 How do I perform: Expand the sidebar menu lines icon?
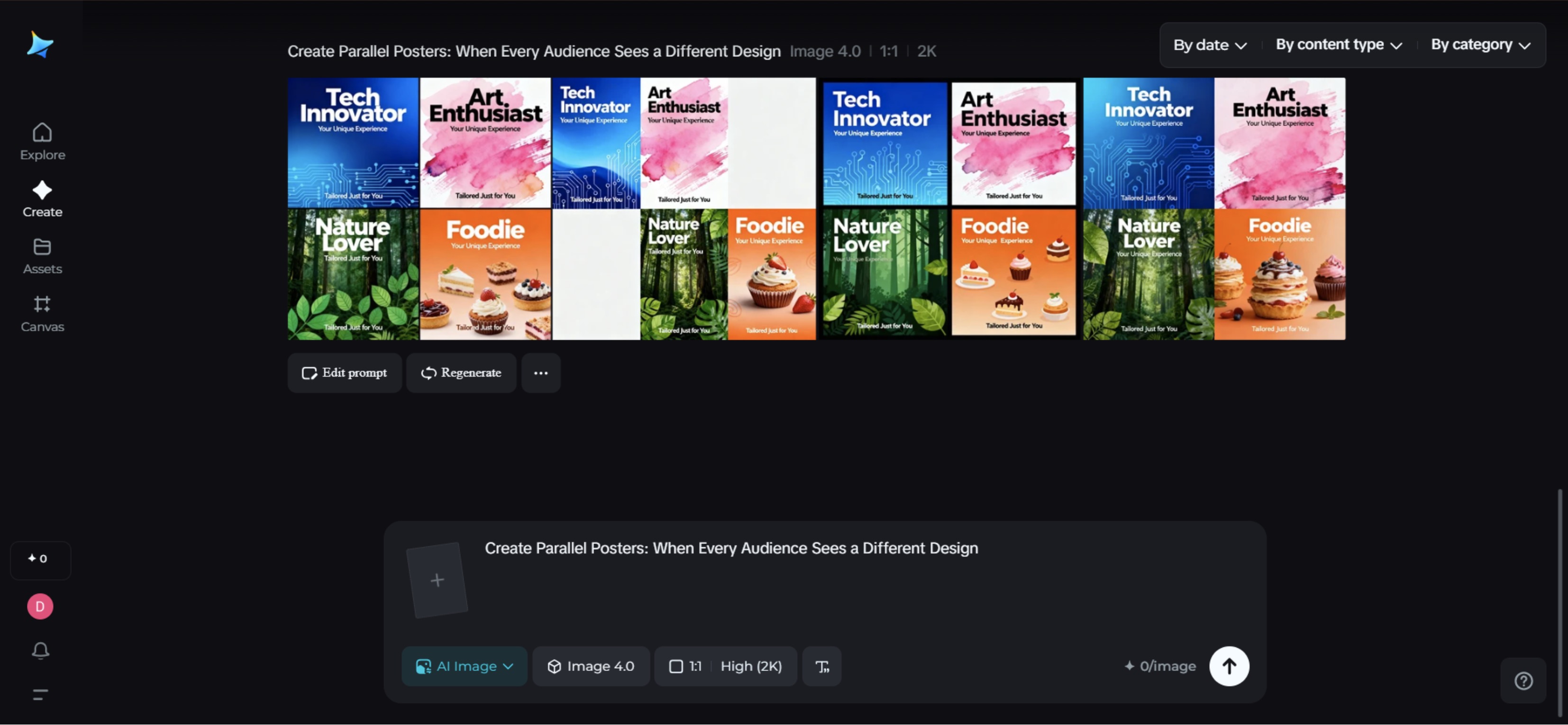point(40,695)
